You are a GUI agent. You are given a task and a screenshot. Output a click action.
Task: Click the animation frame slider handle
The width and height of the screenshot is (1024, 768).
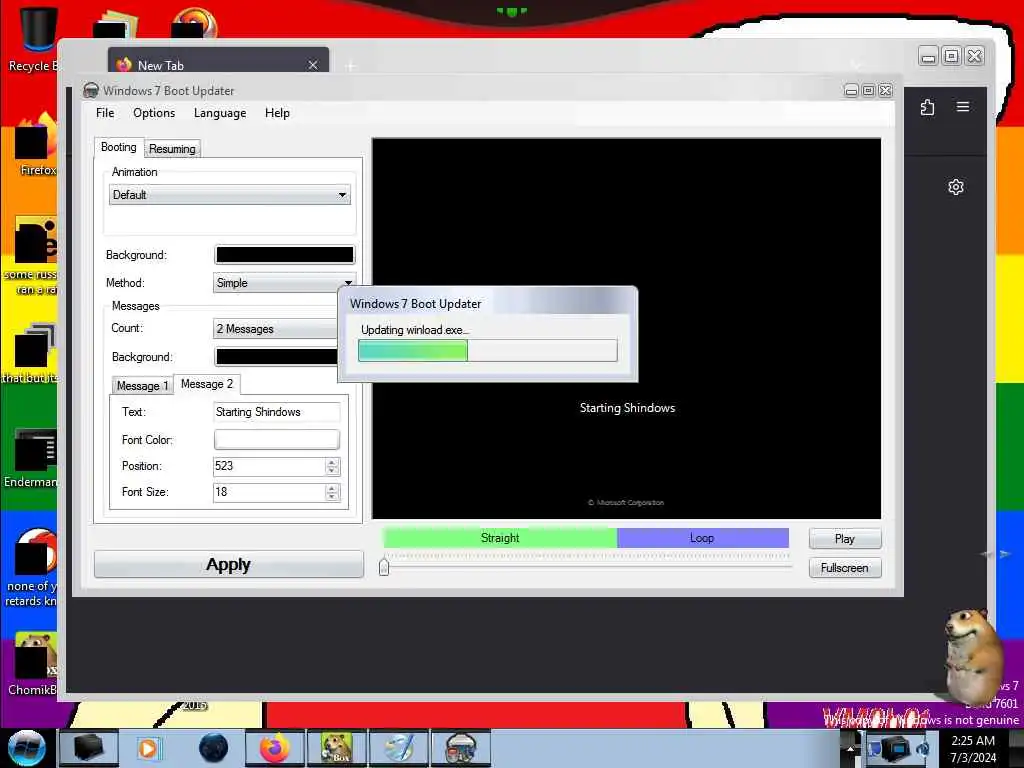click(384, 566)
